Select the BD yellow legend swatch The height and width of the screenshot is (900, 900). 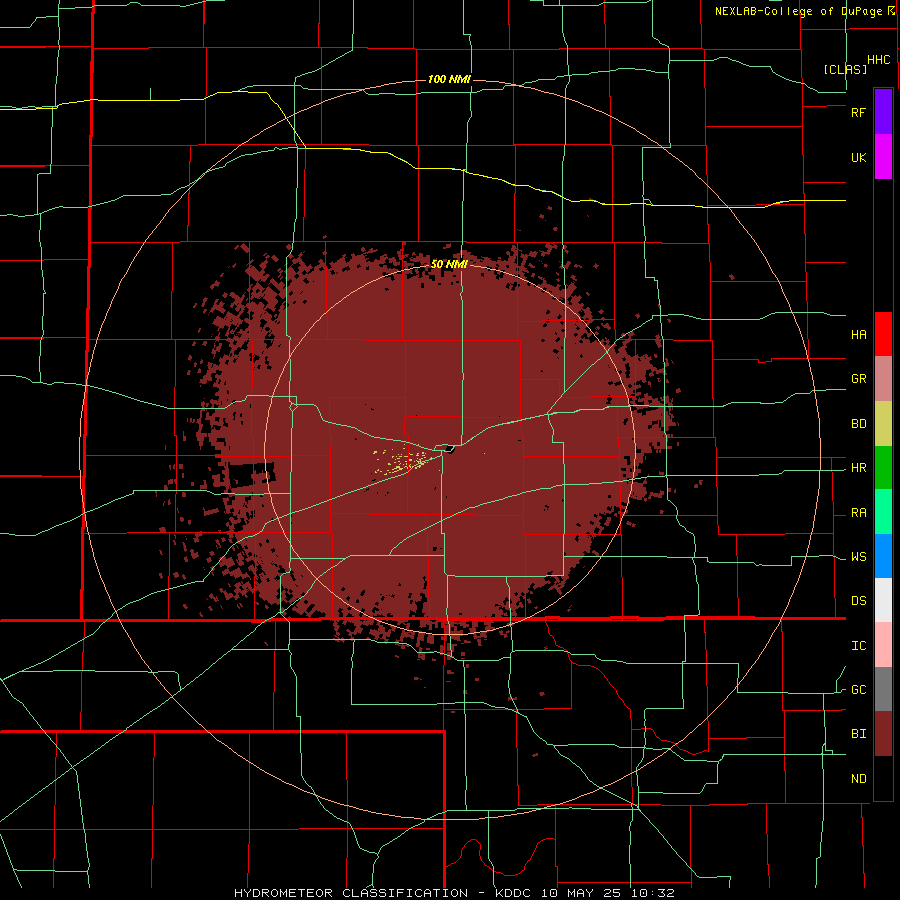click(883, 424)
